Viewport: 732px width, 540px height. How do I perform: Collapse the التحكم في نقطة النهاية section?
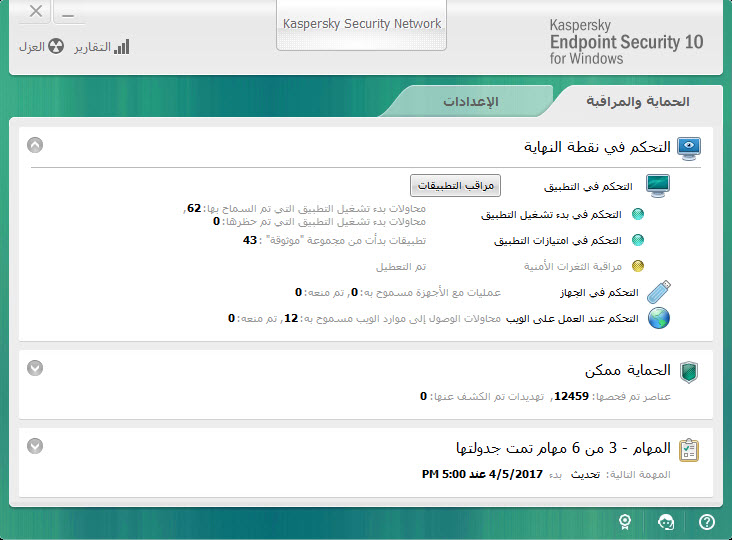[x=35, y=145]
